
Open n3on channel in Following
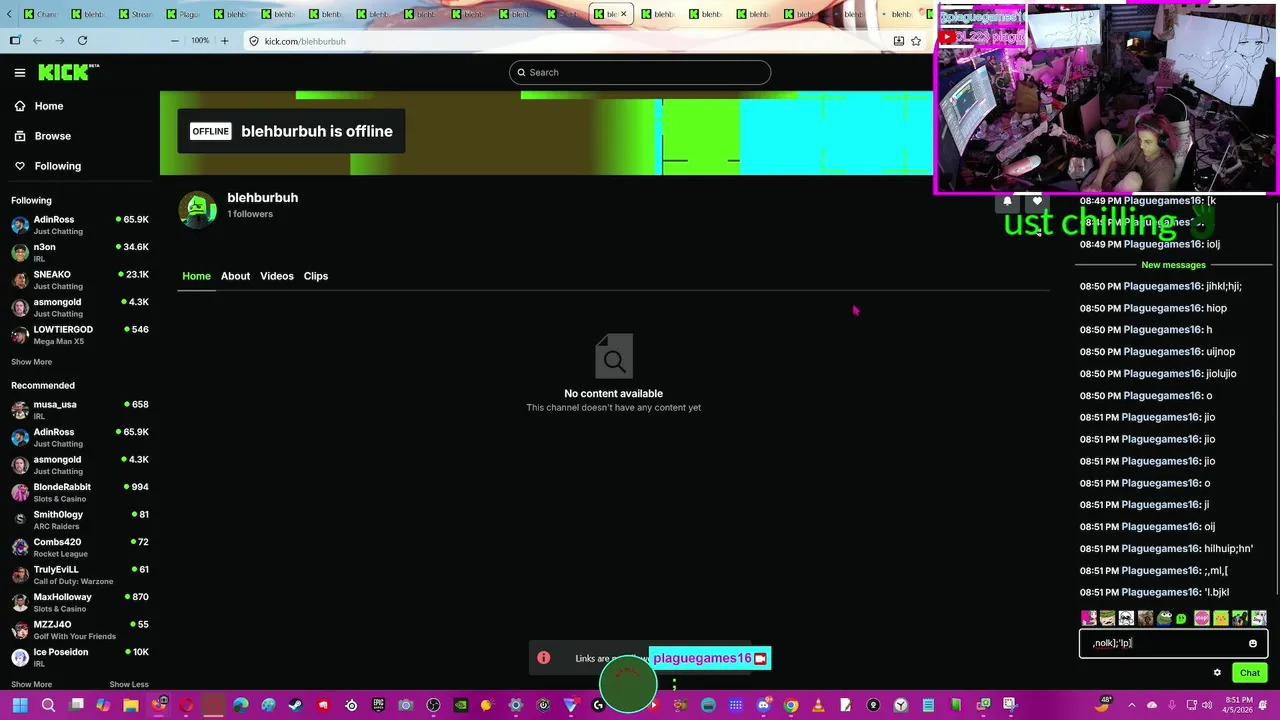point(80,252)
